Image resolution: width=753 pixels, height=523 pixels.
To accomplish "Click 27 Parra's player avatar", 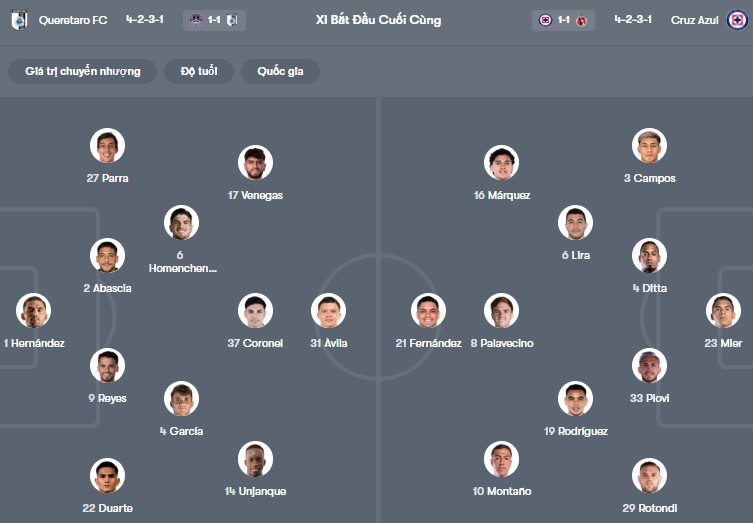I will coord(107,146).
